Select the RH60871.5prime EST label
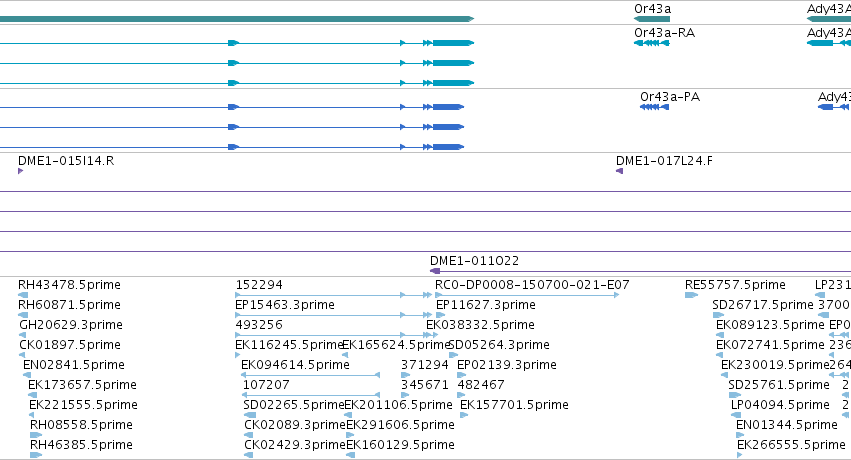Viewport: 851px width, 460px height. point(69,305)
